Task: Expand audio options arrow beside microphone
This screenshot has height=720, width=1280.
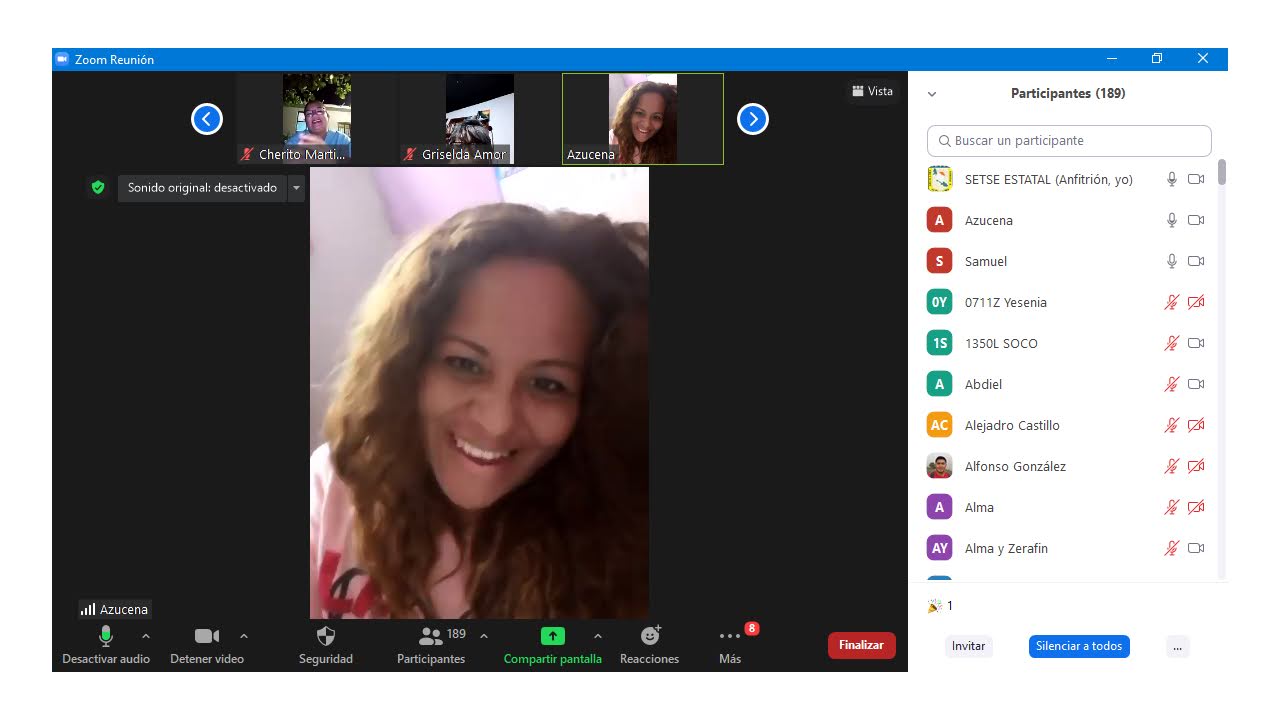Action: pyautogui.click(x=146, y=636)
